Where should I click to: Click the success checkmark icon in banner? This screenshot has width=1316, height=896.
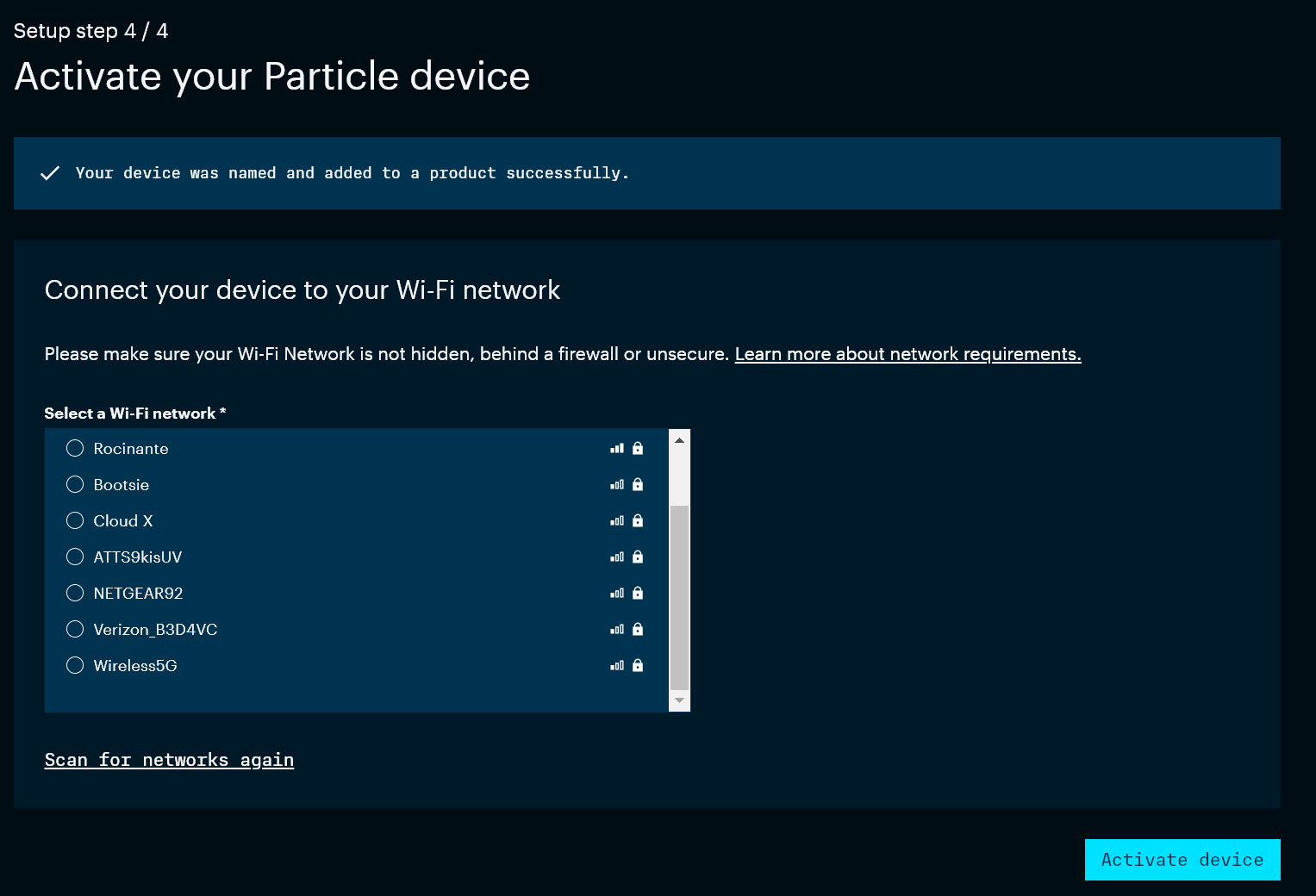(50, 173)
